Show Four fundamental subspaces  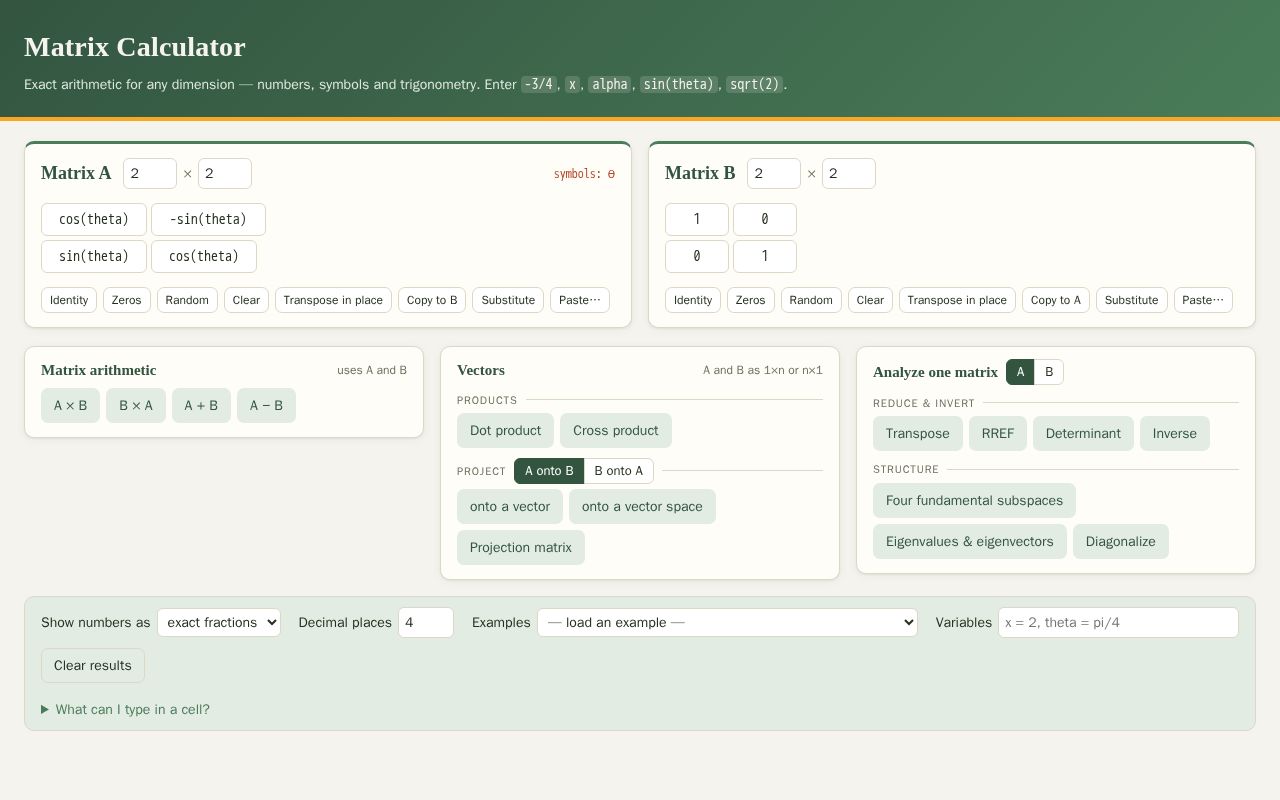(974, 500)
